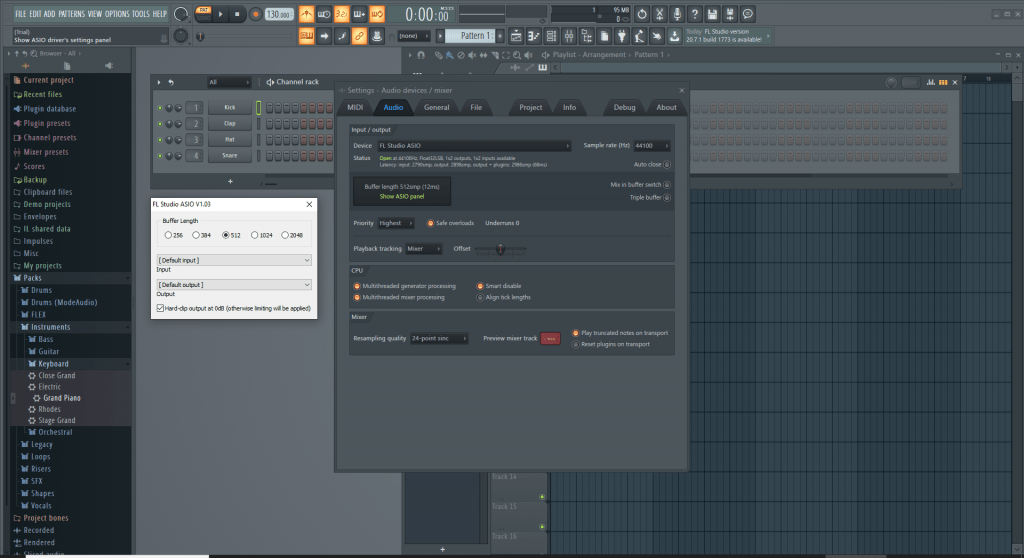Open the Default input dropdown in ASIO panel
Image resolution: width=1024 pixels, height=558 pixels.
point(234,260)
